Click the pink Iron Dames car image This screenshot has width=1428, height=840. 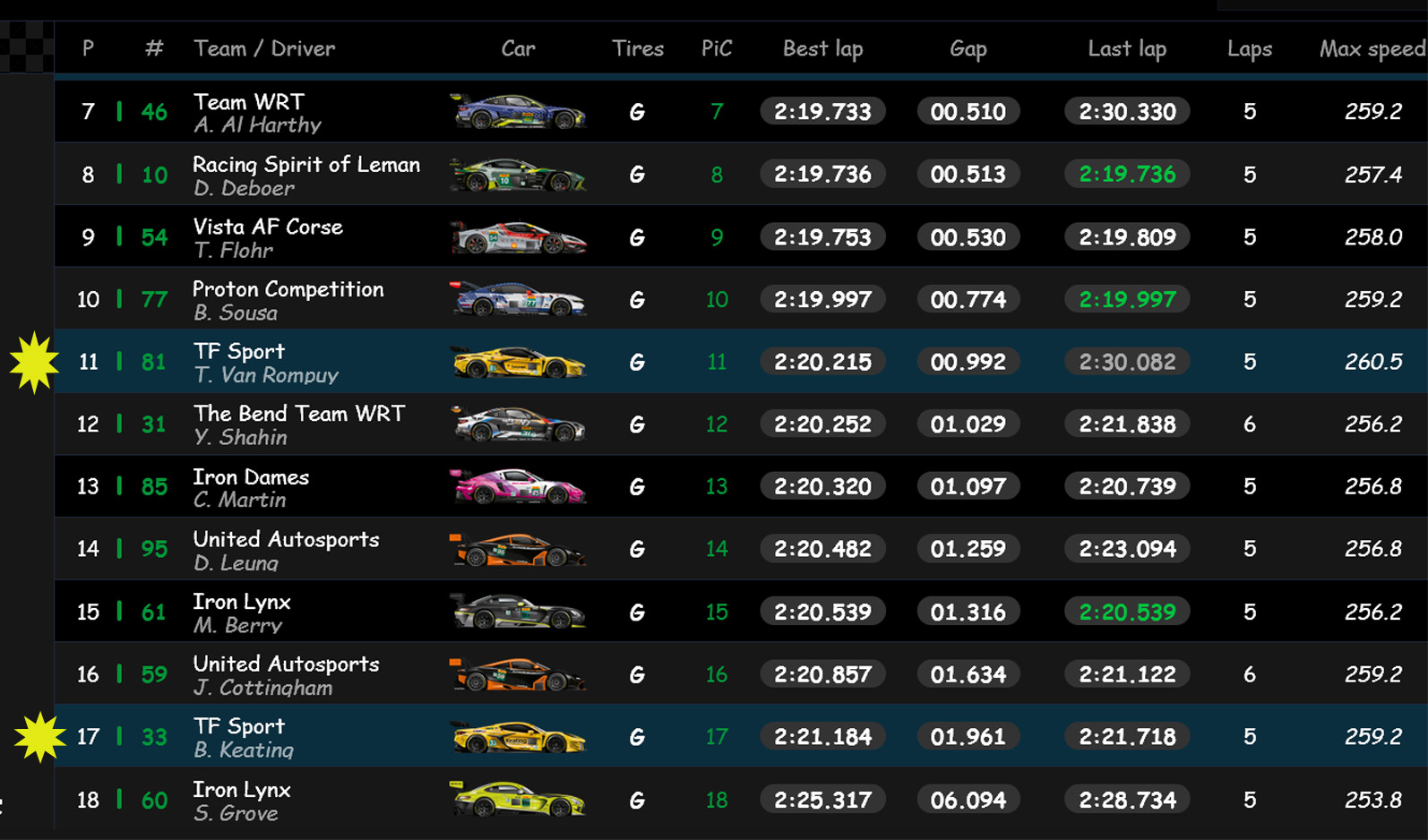click(517, 486)
